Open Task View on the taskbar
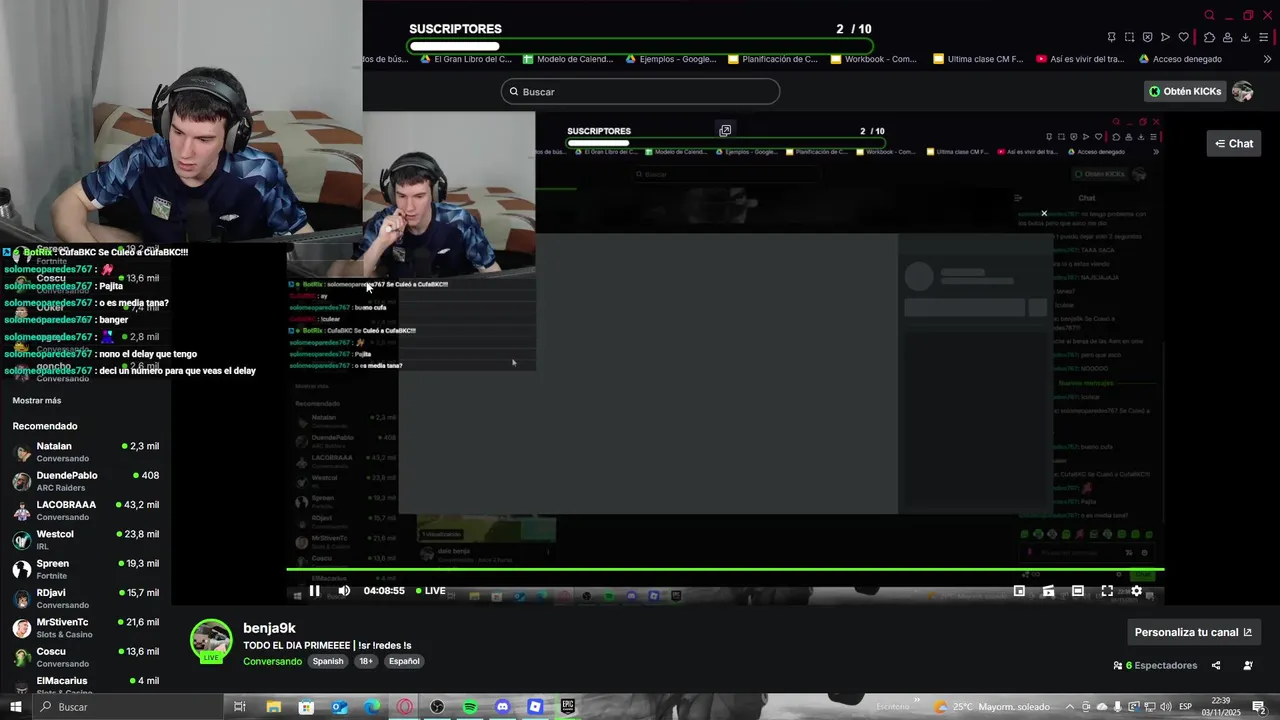 click(240, 707)
